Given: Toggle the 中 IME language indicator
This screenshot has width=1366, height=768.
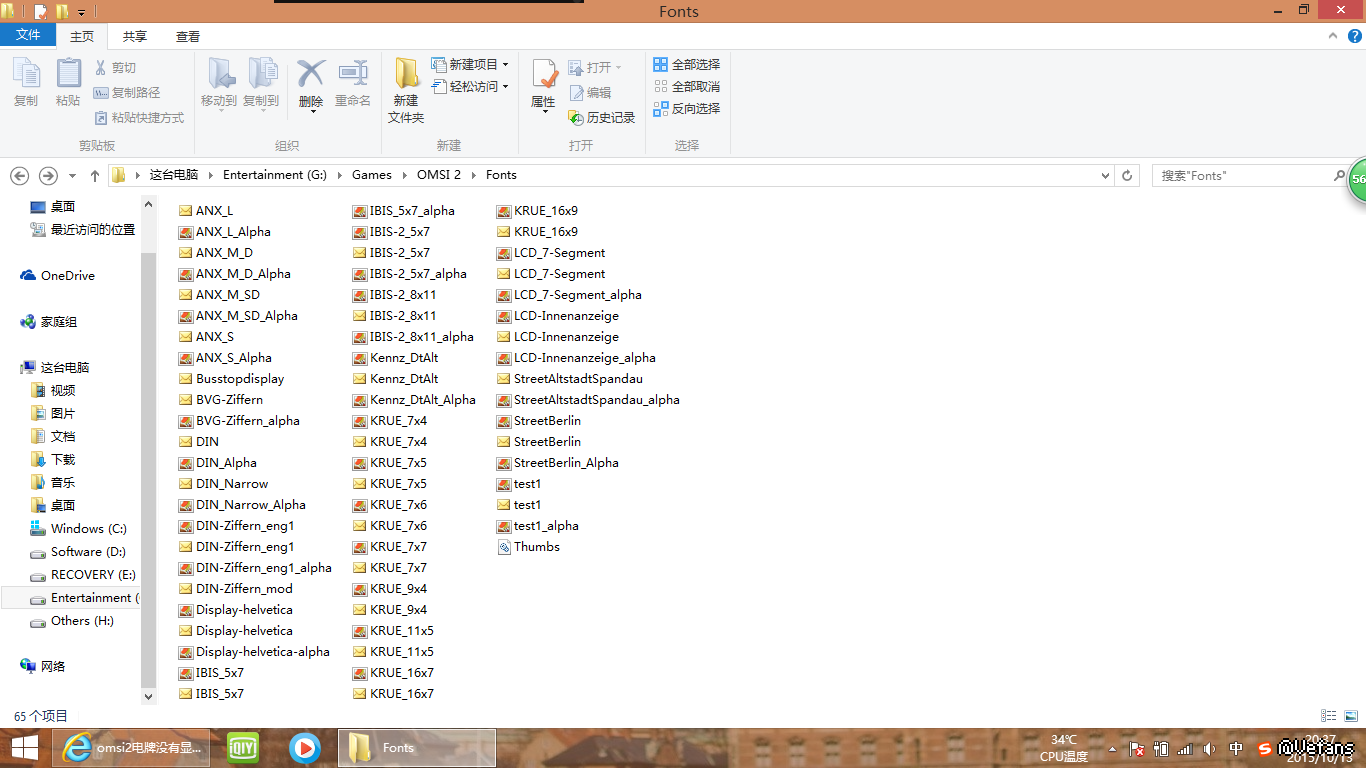Looking at the screenshot, I should click(x=1236, y=748).
